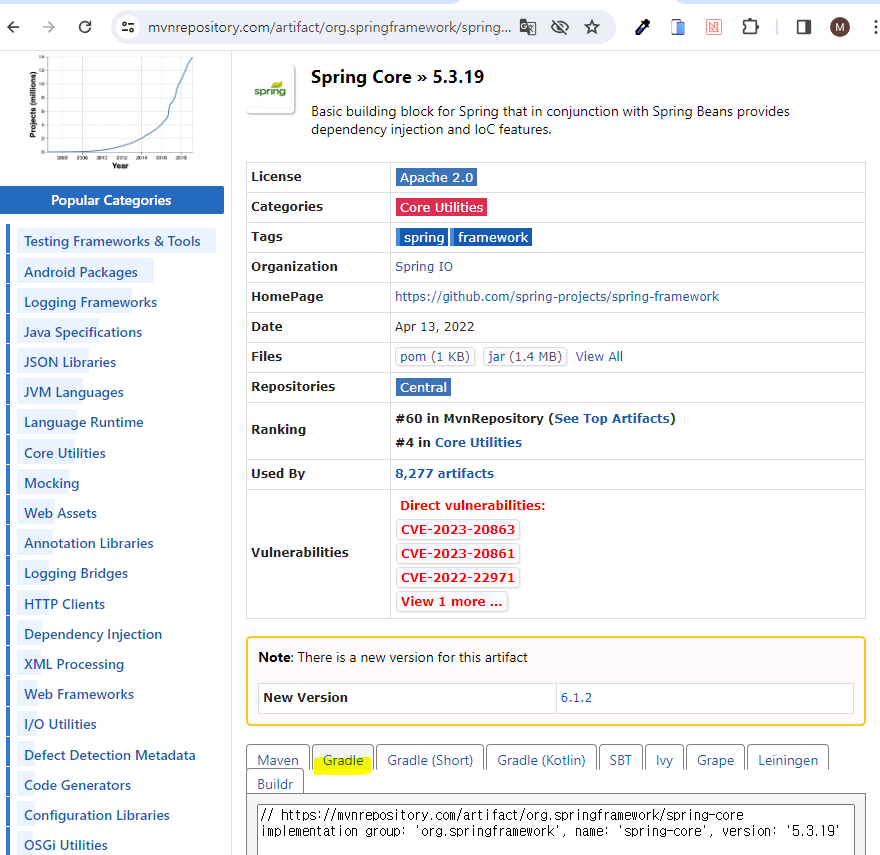Viewport: 880px width, 855px height.
Task: Open JSON Libraries category
Action: tap(70, 362)
